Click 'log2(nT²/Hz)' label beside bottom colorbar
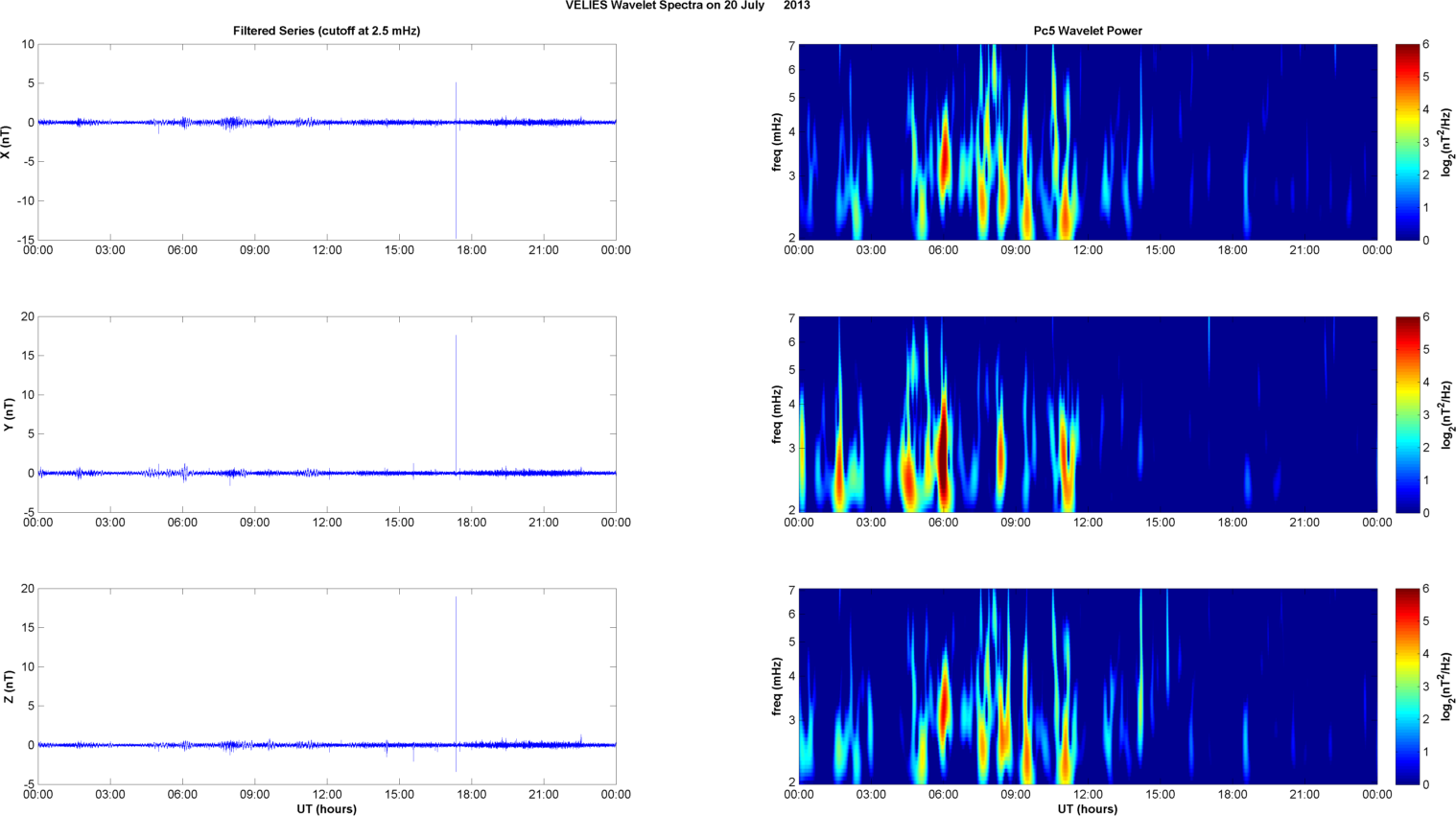 pos(1447,687)
